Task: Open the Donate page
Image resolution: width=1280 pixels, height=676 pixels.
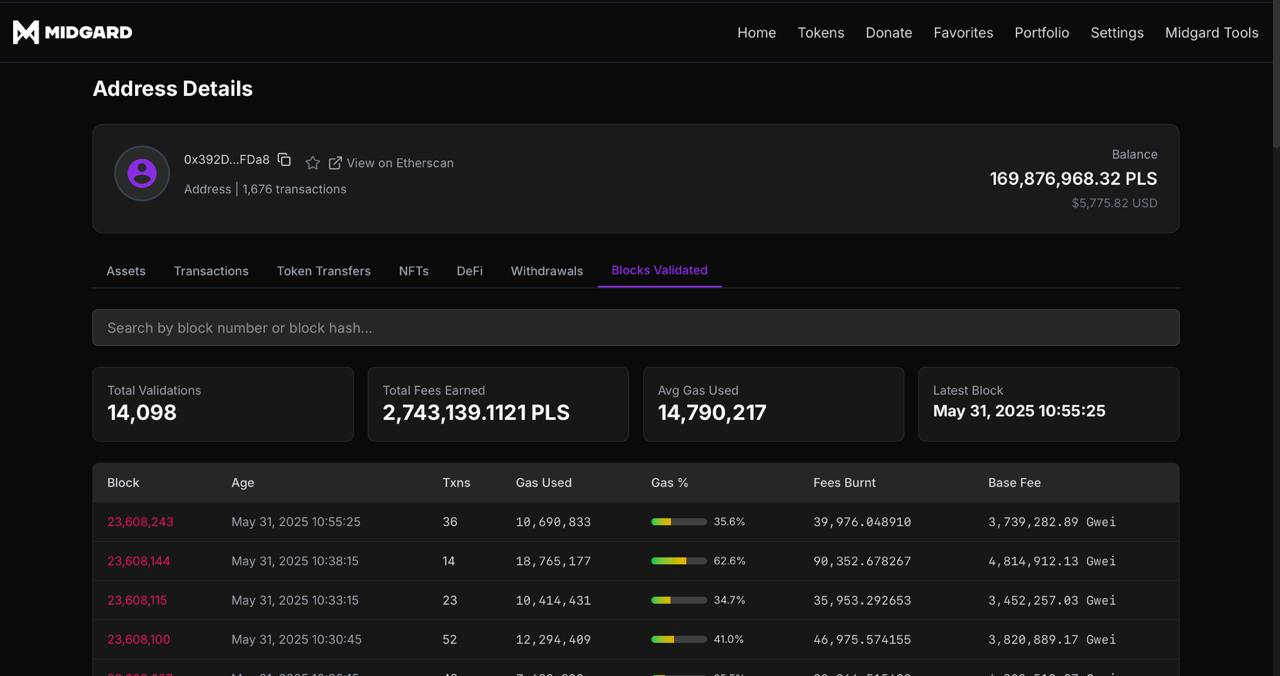Action: click(x=889, y=33)
